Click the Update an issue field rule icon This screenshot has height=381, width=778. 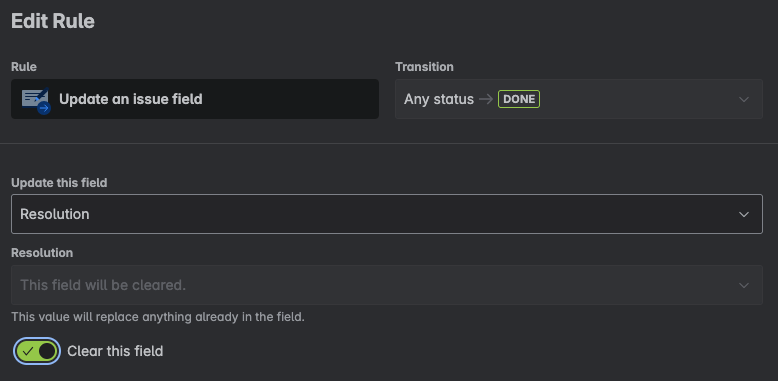click(36, 100)
